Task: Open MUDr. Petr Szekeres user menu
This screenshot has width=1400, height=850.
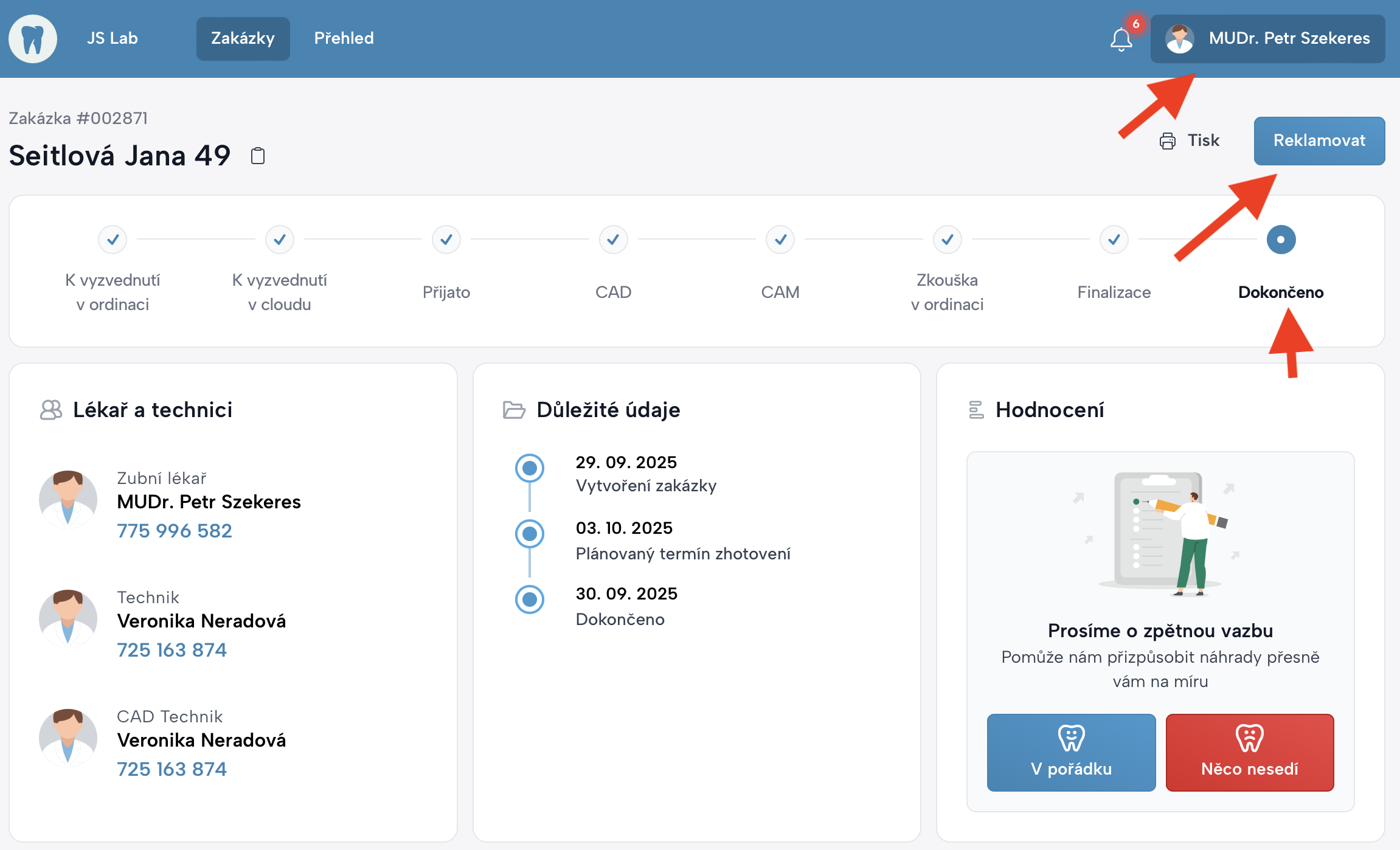Action: click(x=1289, y=39)
